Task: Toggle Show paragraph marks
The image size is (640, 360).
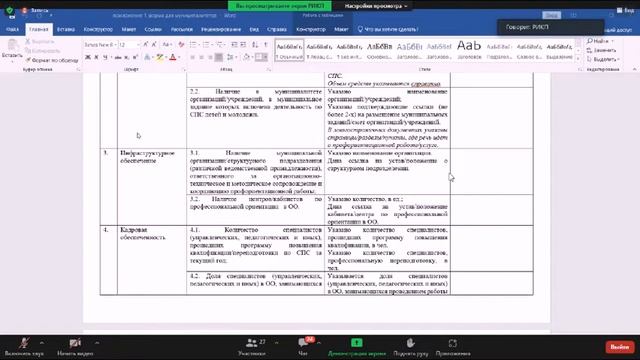Action: click(266, 44)
